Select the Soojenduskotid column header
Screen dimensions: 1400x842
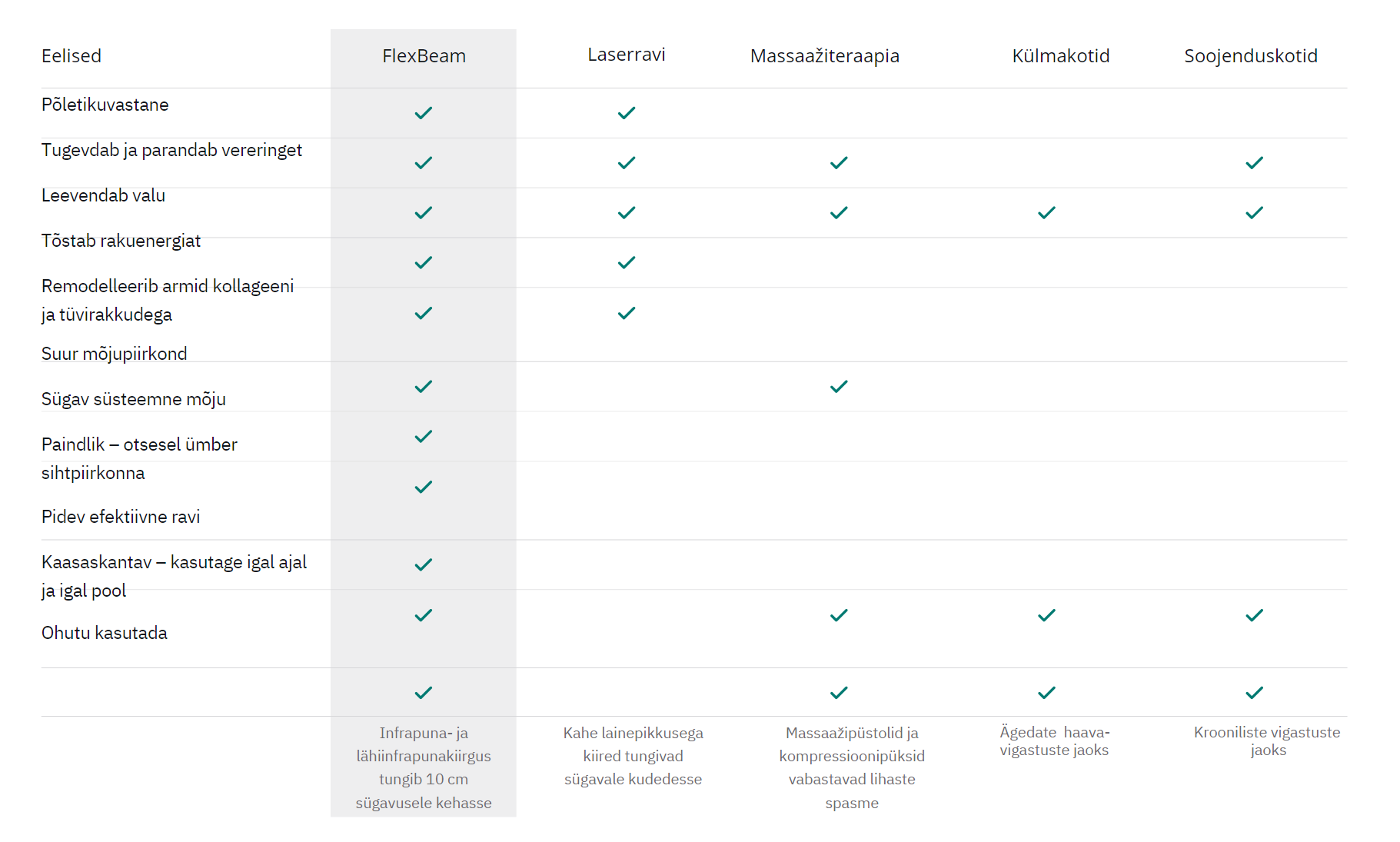click(1251, 56)
